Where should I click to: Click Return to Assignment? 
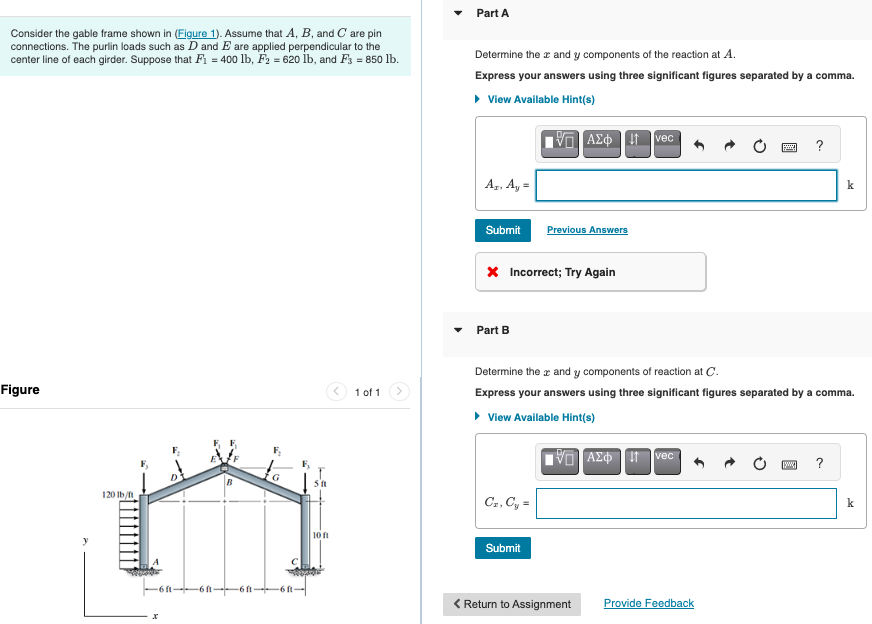511,604
